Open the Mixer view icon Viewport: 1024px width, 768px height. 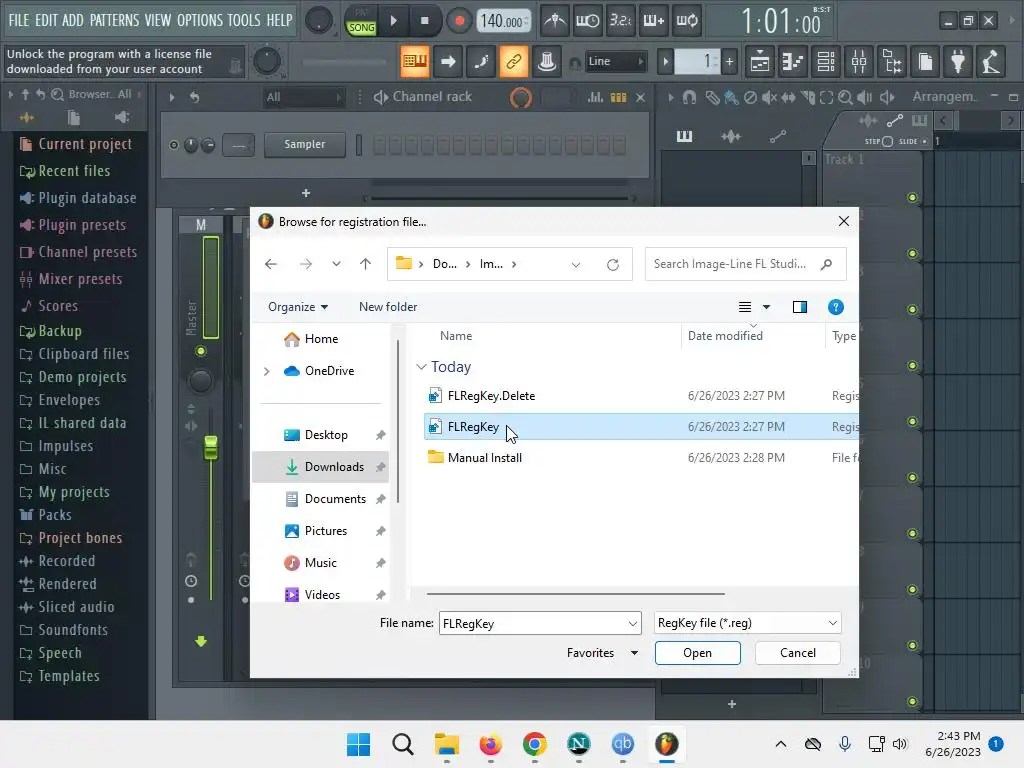click(859, 61)
